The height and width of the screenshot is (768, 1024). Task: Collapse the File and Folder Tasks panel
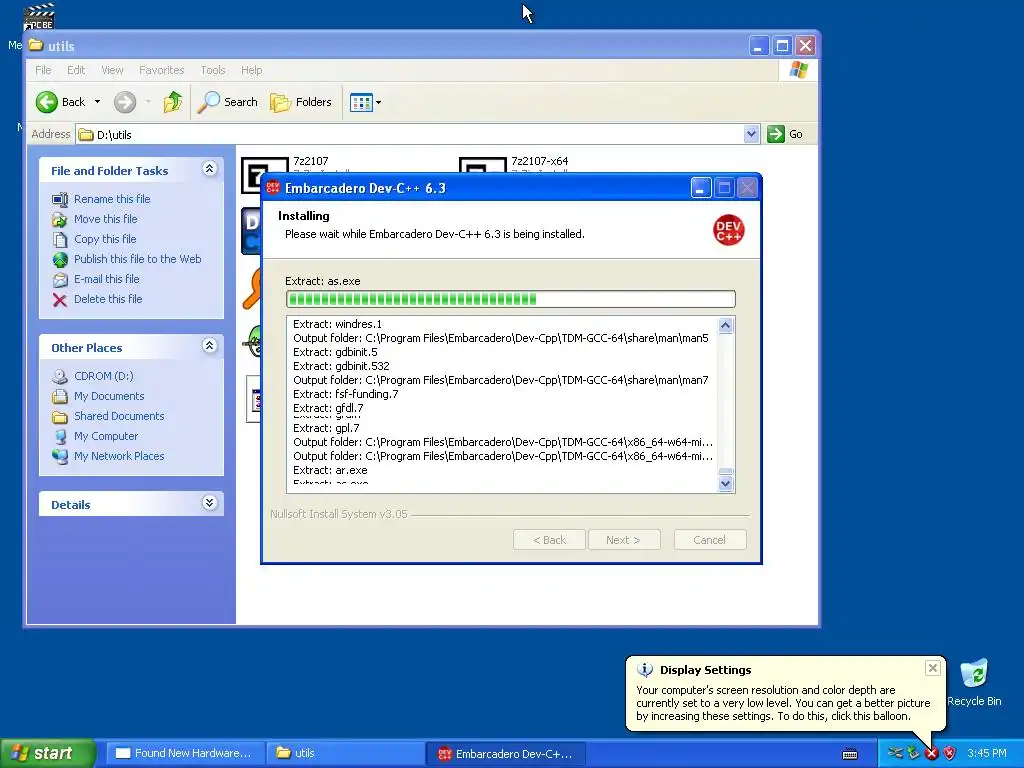[x=210, y=169]
